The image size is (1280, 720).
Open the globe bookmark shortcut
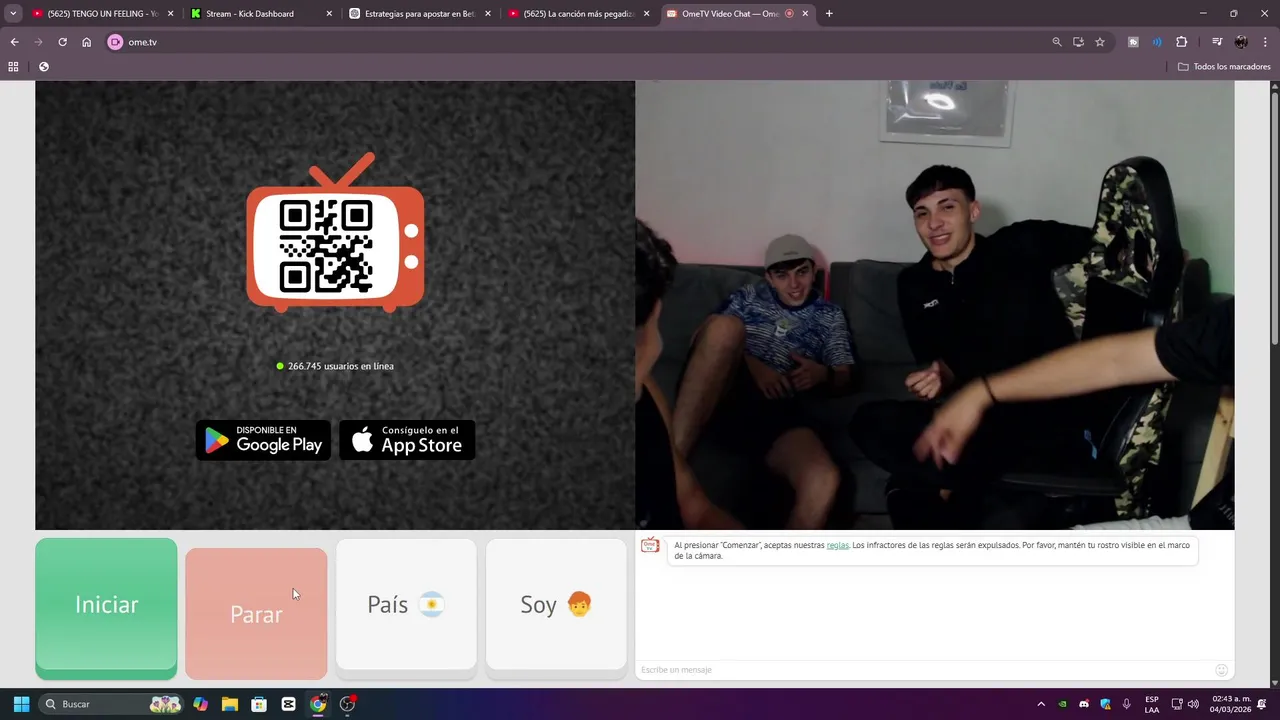tap(44, 67)
